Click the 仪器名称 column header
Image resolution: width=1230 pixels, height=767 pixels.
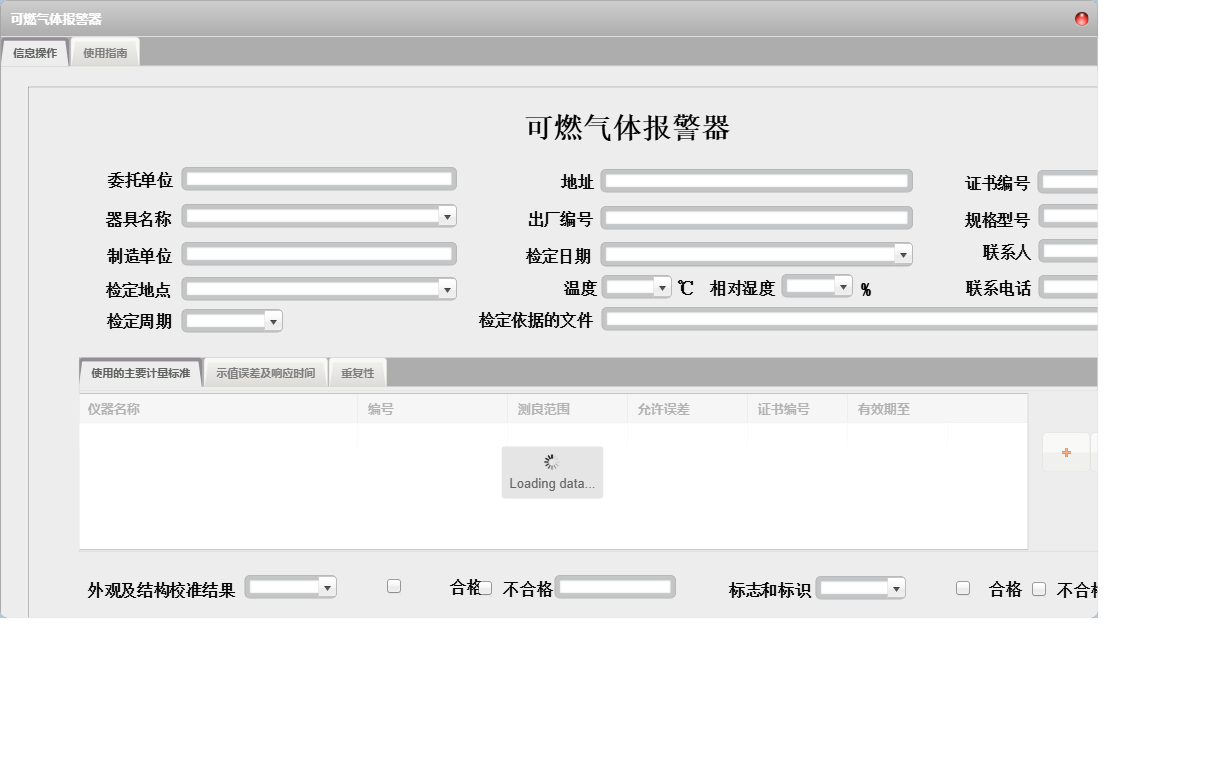point(114,409)
